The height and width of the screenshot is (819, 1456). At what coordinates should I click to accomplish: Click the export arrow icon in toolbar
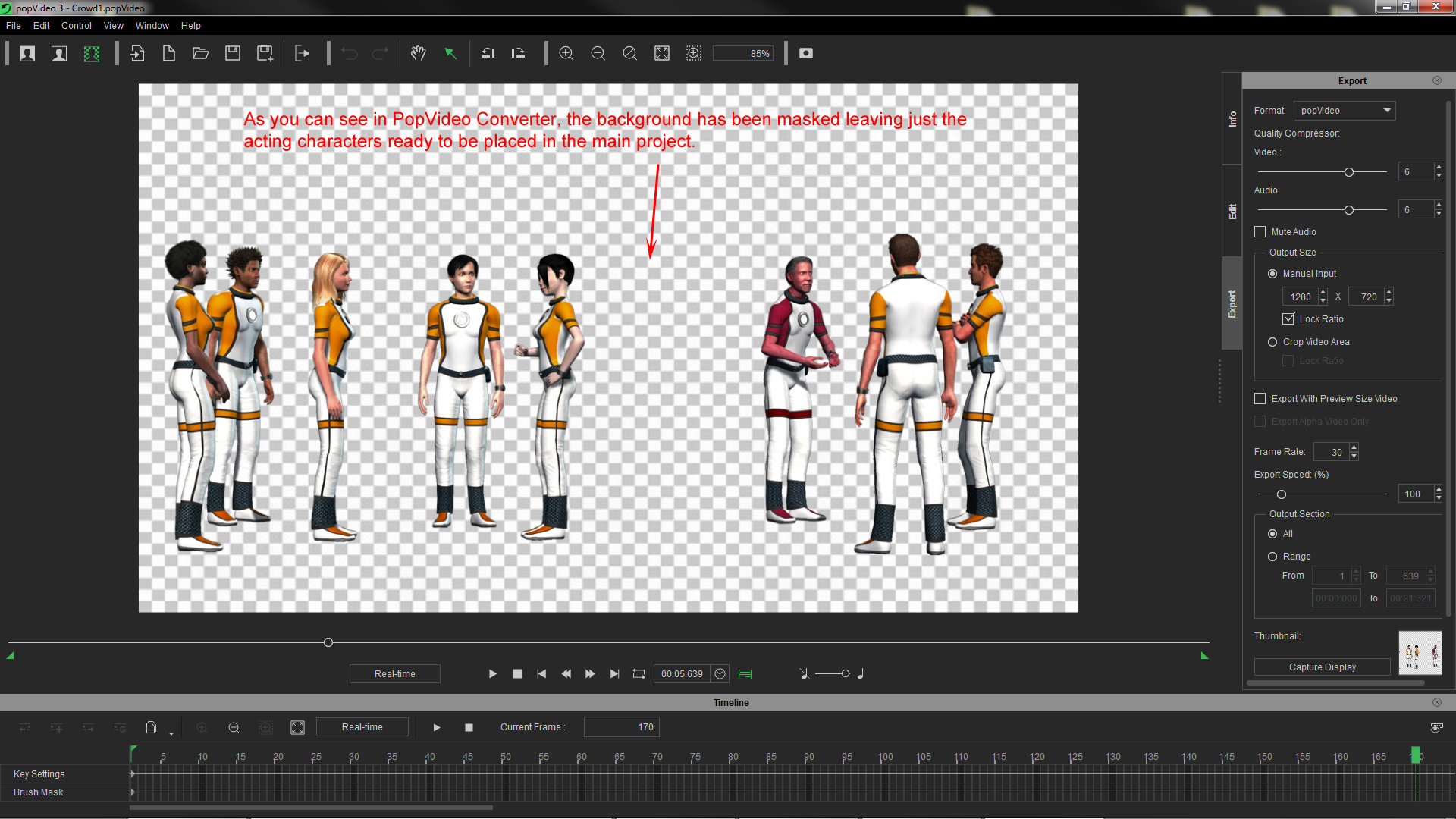(x=303, y=53)
